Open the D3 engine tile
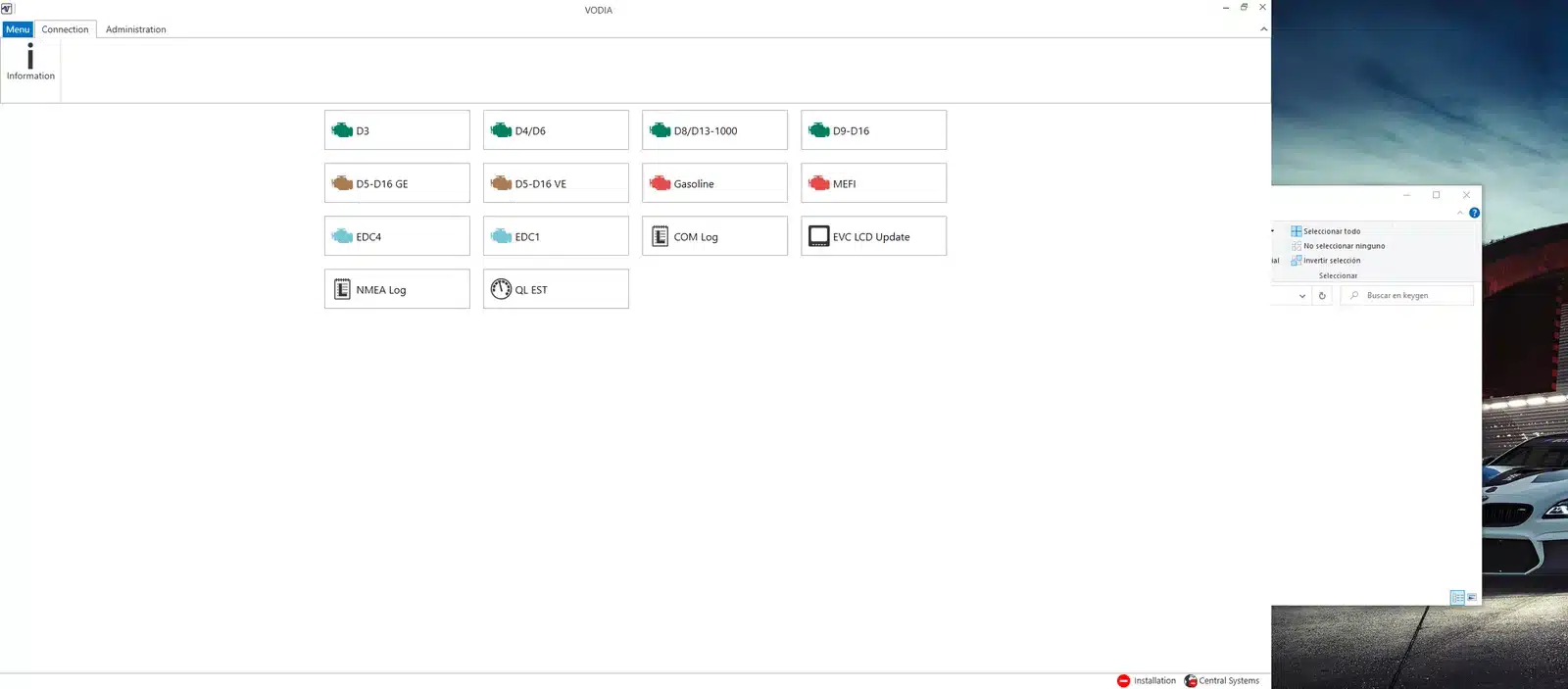Screen dimensions: 1568x689 point(397,130)
